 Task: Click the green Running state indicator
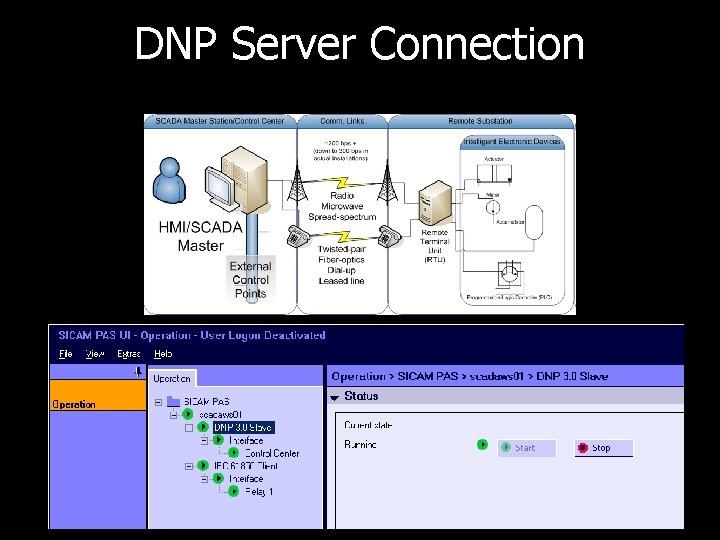click(x=482, y=444)
